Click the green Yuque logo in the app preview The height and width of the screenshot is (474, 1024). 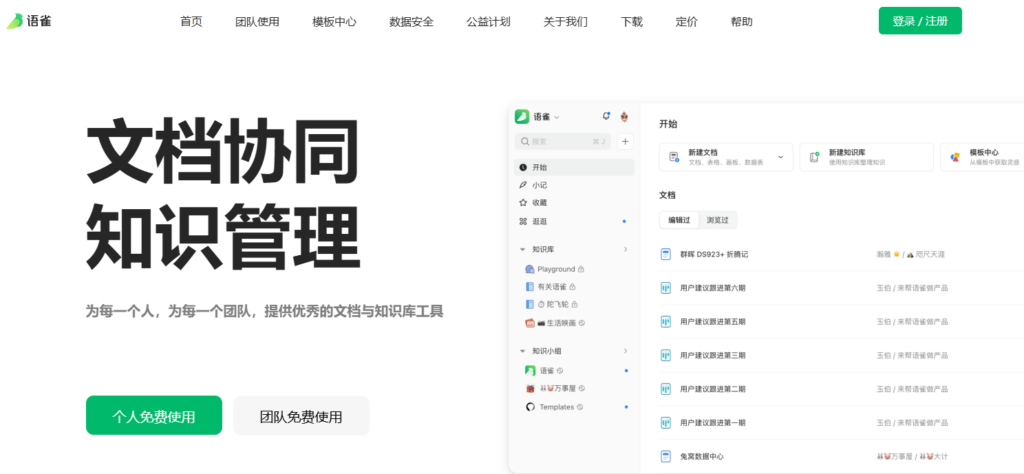point(522,116)
